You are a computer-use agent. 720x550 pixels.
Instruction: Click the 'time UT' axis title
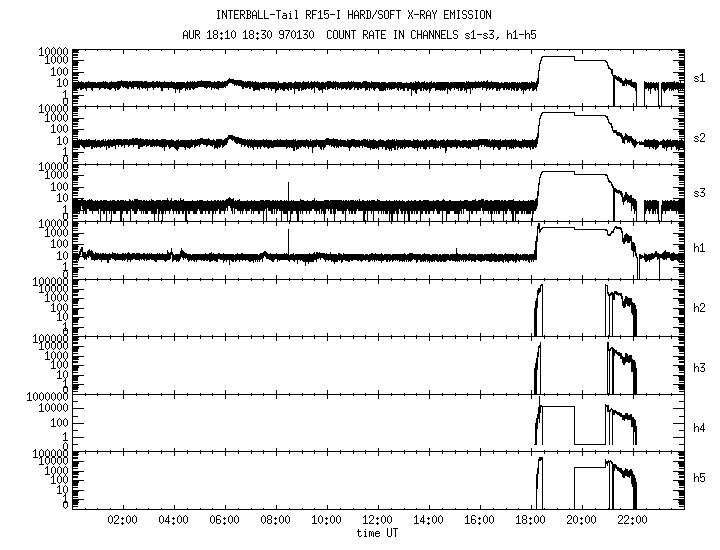378,533
